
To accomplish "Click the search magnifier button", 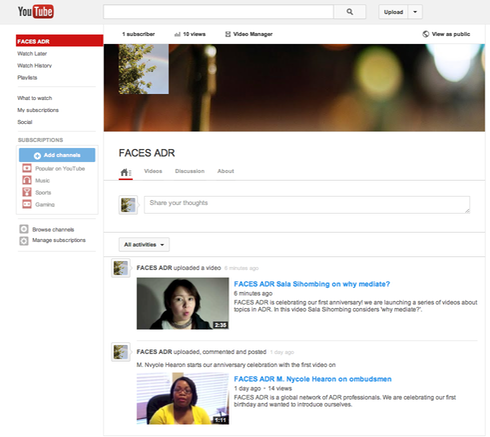I will [350, 12].
